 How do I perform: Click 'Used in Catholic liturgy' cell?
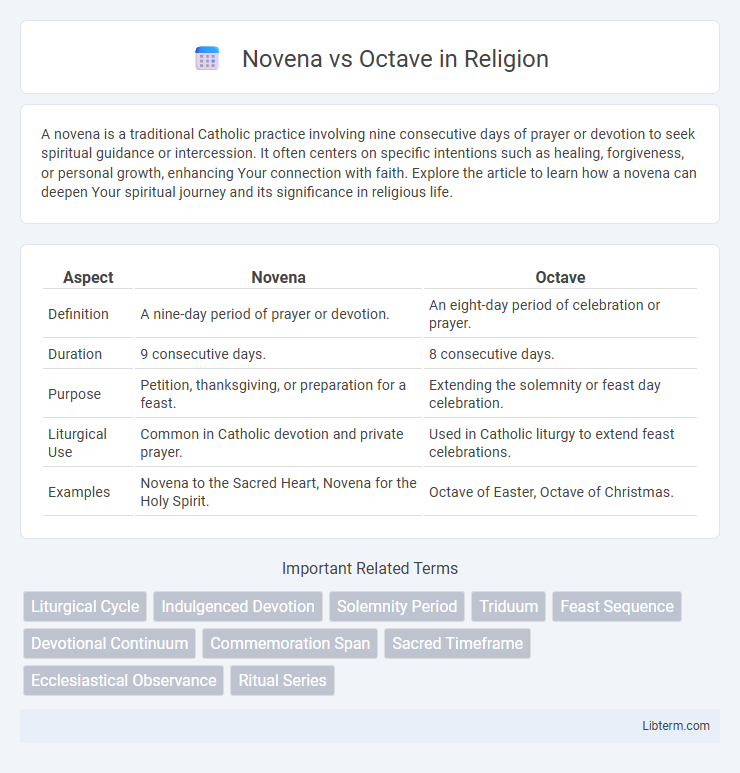[560, 443]
